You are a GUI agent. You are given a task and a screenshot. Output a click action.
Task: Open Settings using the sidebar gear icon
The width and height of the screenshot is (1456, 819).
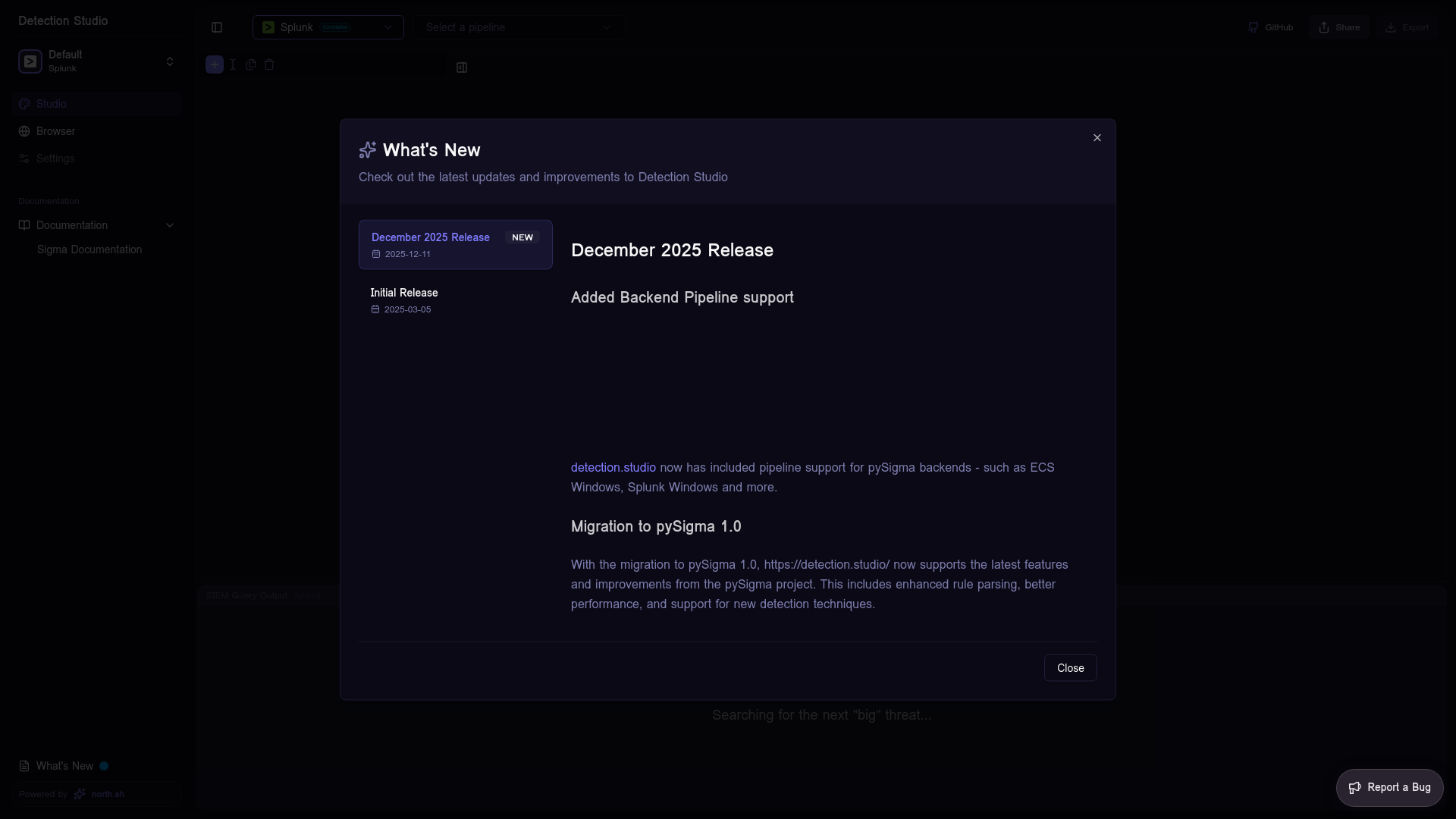pos(24,158)
